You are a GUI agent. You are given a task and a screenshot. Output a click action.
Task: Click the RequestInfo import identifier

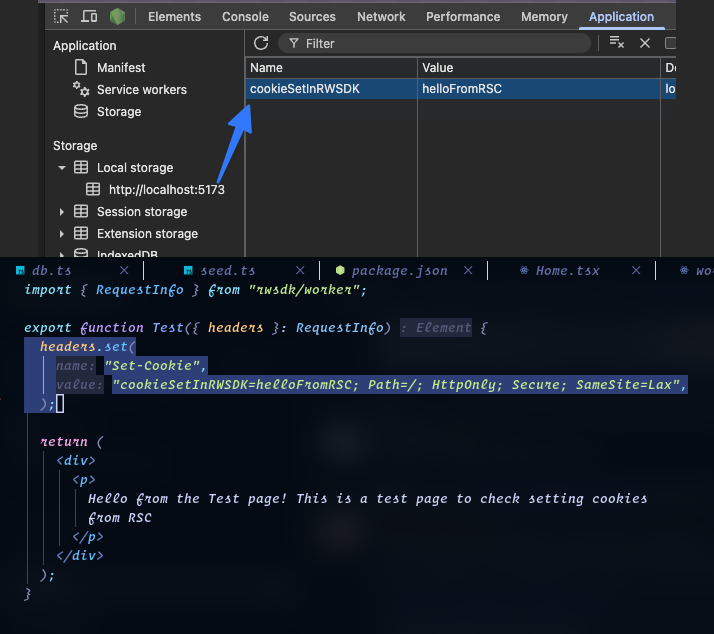point(139,290)
